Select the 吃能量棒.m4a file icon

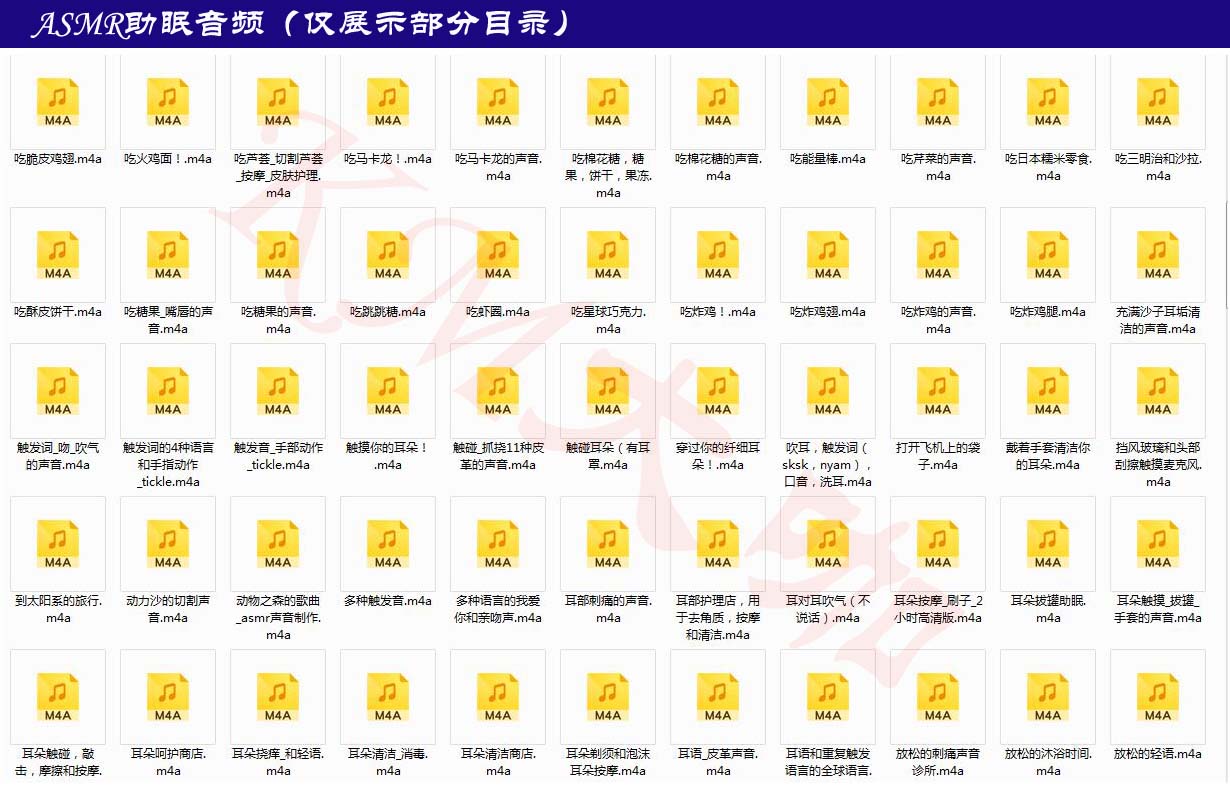828,103
